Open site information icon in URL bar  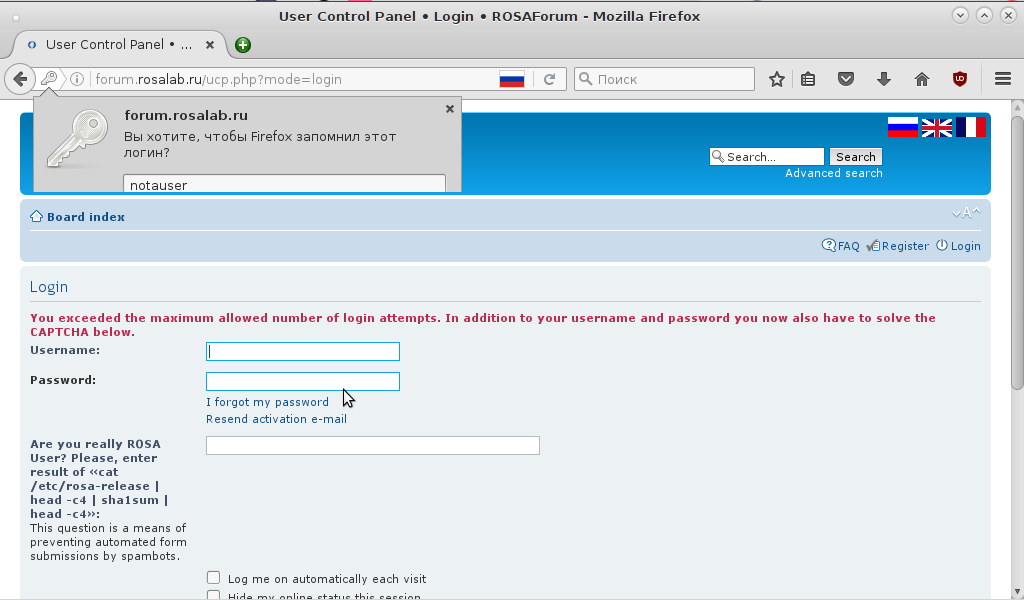tap(77, 79)
